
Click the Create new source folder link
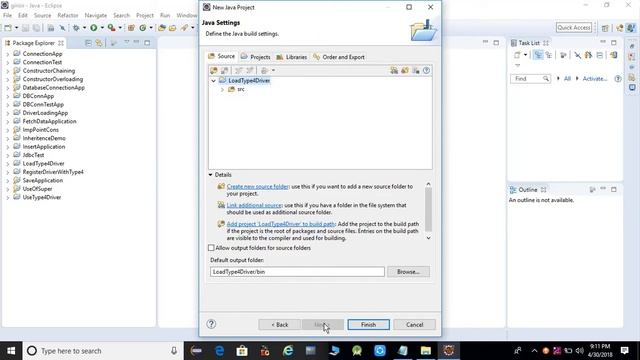(258, 187)
